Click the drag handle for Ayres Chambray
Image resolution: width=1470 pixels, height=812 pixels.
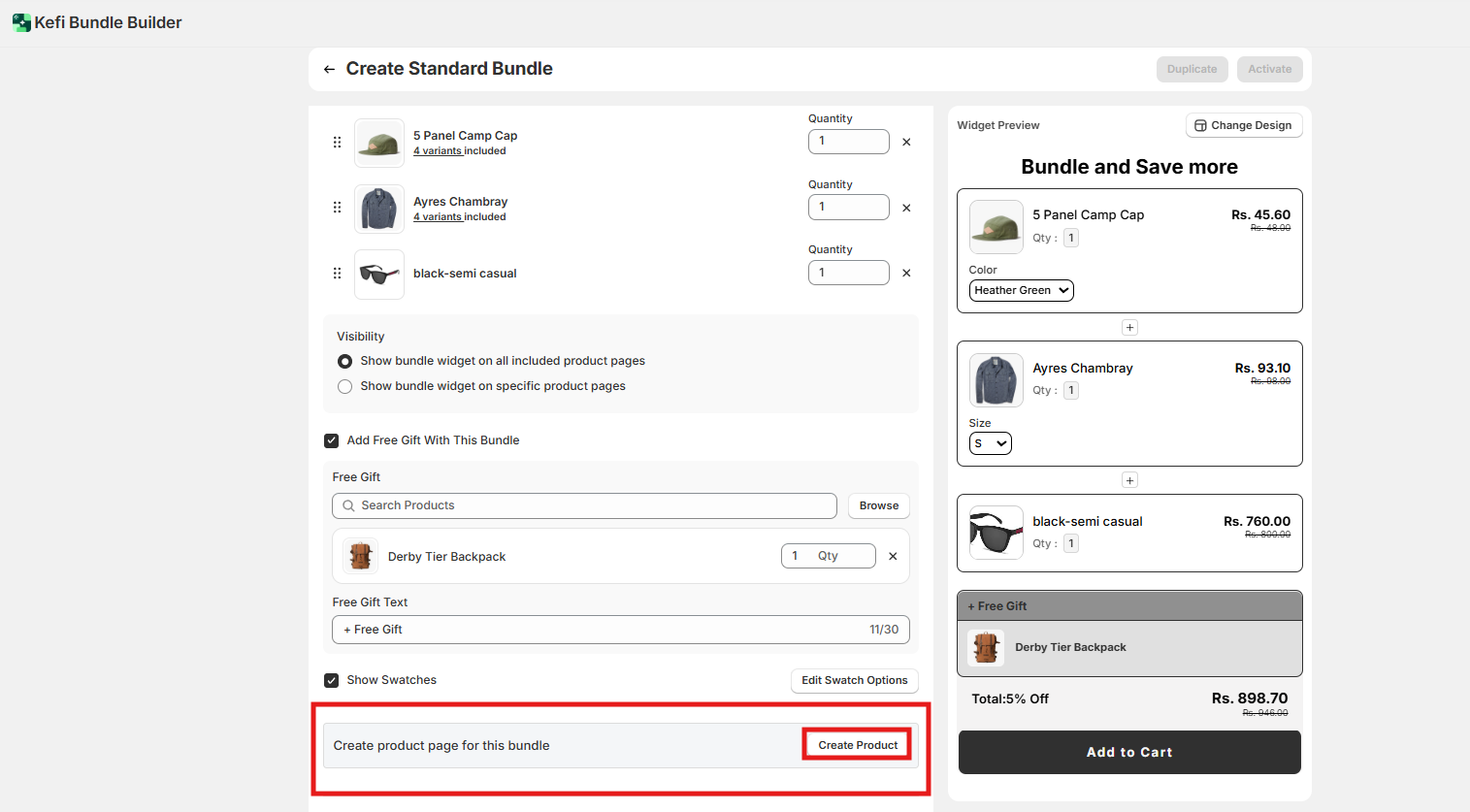pyautogui.click(x=337, y=208)
